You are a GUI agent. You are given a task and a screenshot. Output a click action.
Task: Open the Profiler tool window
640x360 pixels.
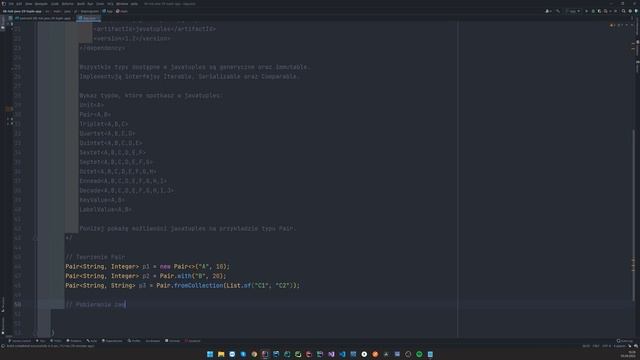click(134, 341)
